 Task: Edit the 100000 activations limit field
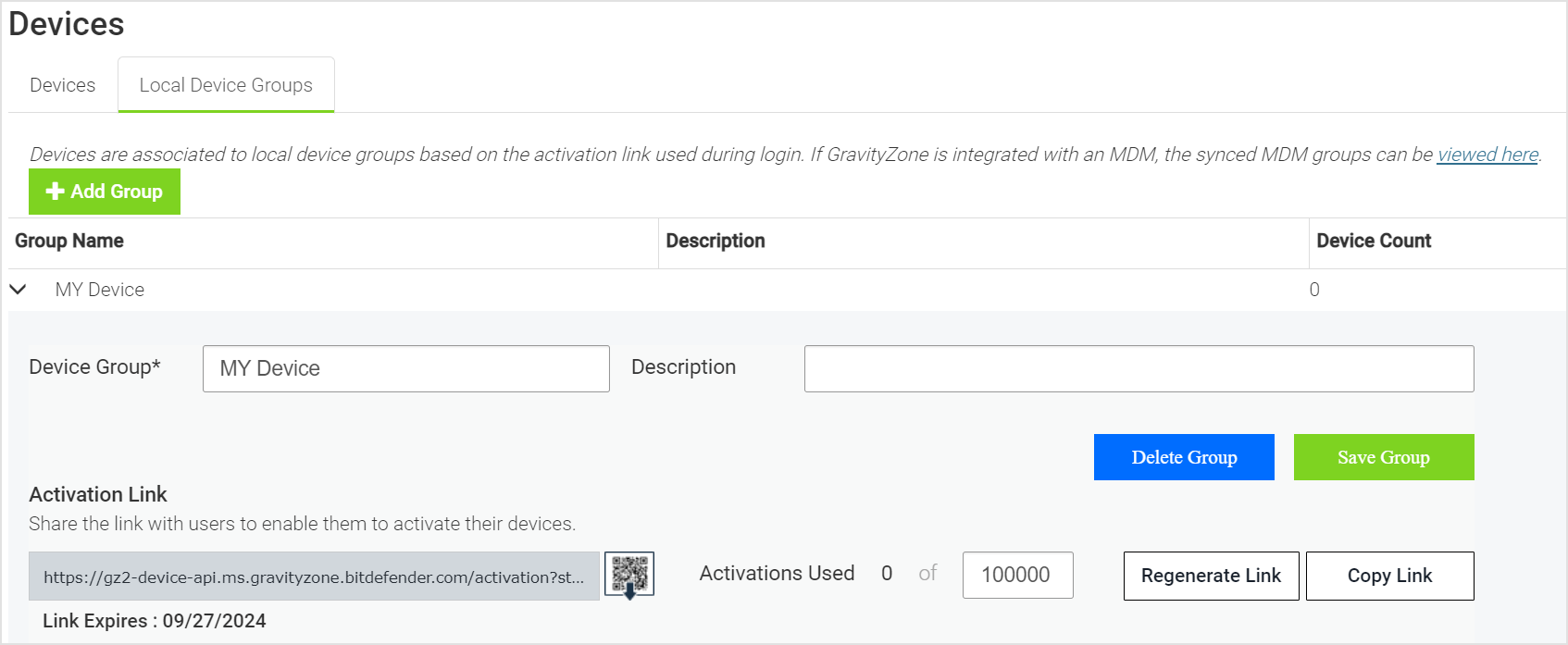pyautogui.click(x=1017, y=575)
